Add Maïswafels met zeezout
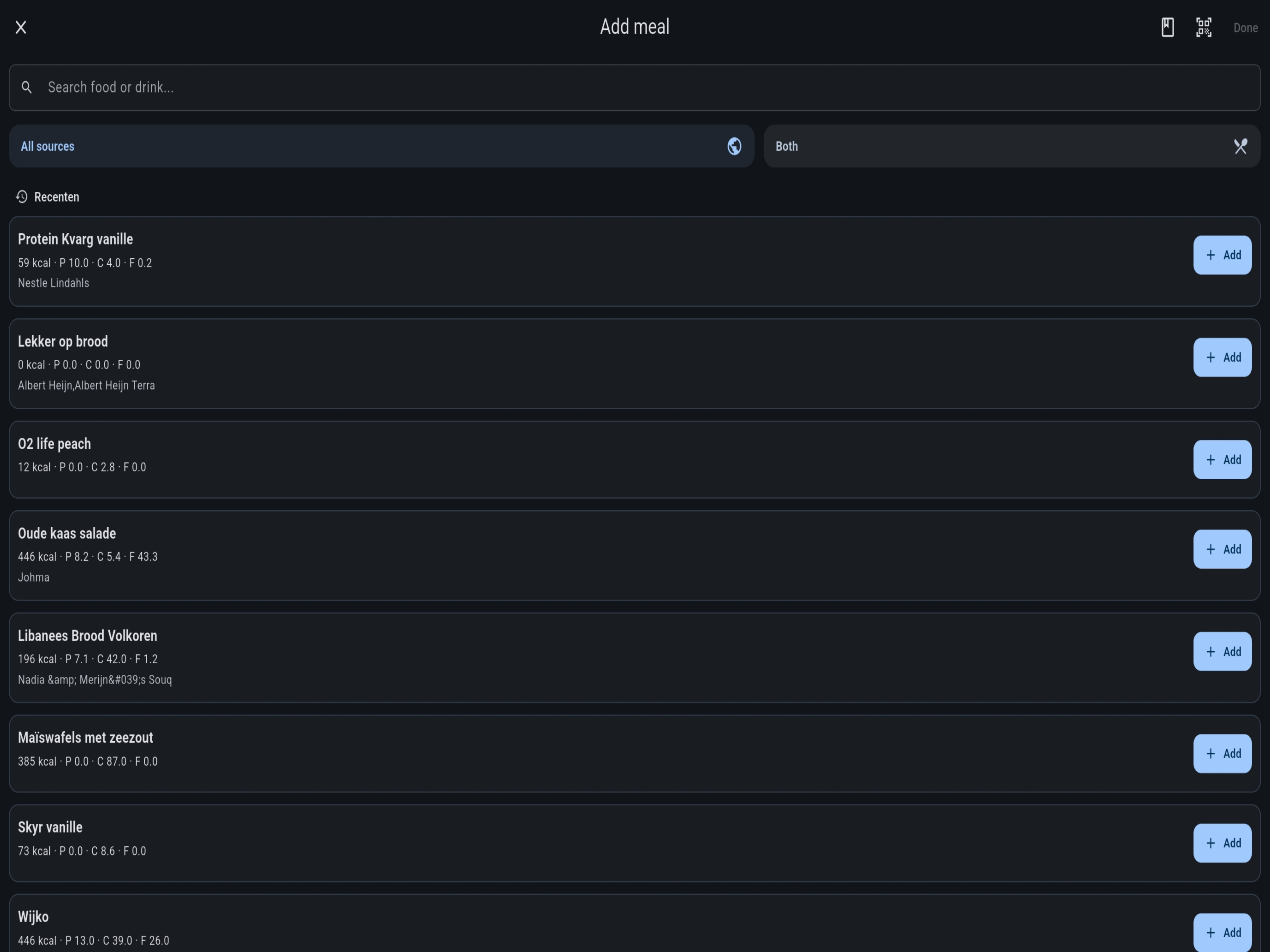The width and height of the screenshot is (1270, 952). (1222, 754)
